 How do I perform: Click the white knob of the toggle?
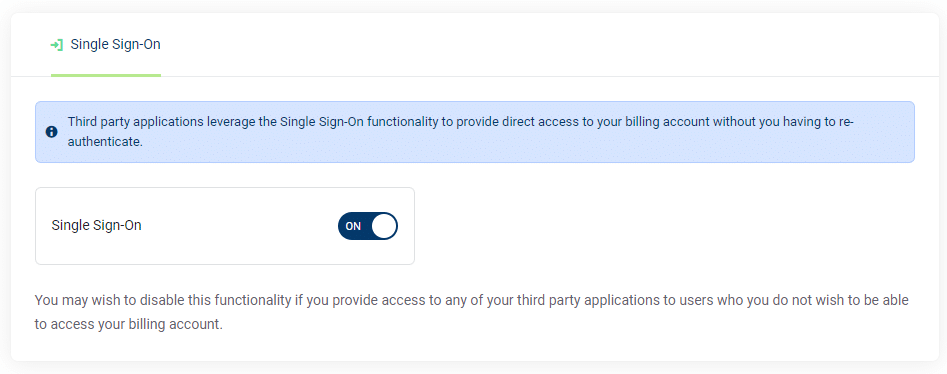tap(384, 226)
